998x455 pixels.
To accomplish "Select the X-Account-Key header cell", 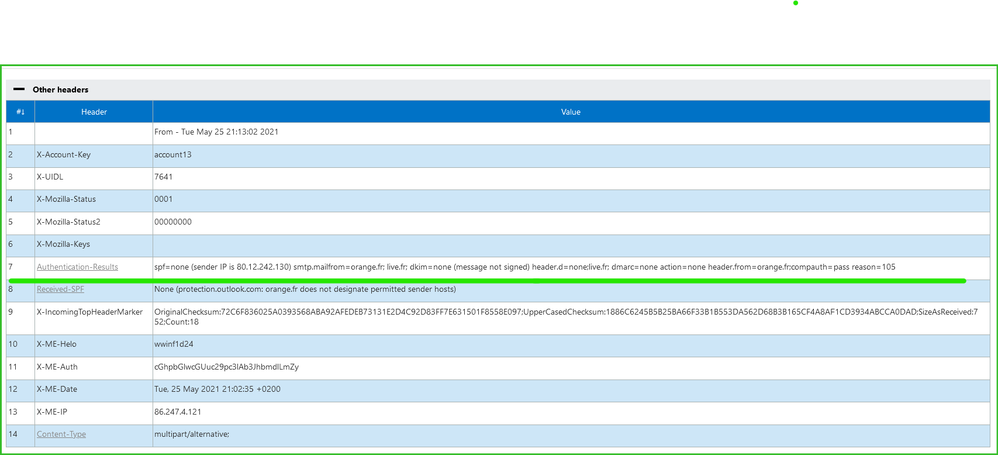I will tap(94, 155).
